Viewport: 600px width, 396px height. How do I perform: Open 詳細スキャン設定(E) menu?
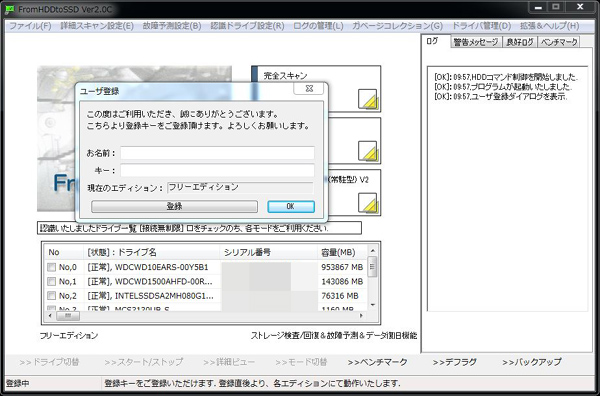97,26
